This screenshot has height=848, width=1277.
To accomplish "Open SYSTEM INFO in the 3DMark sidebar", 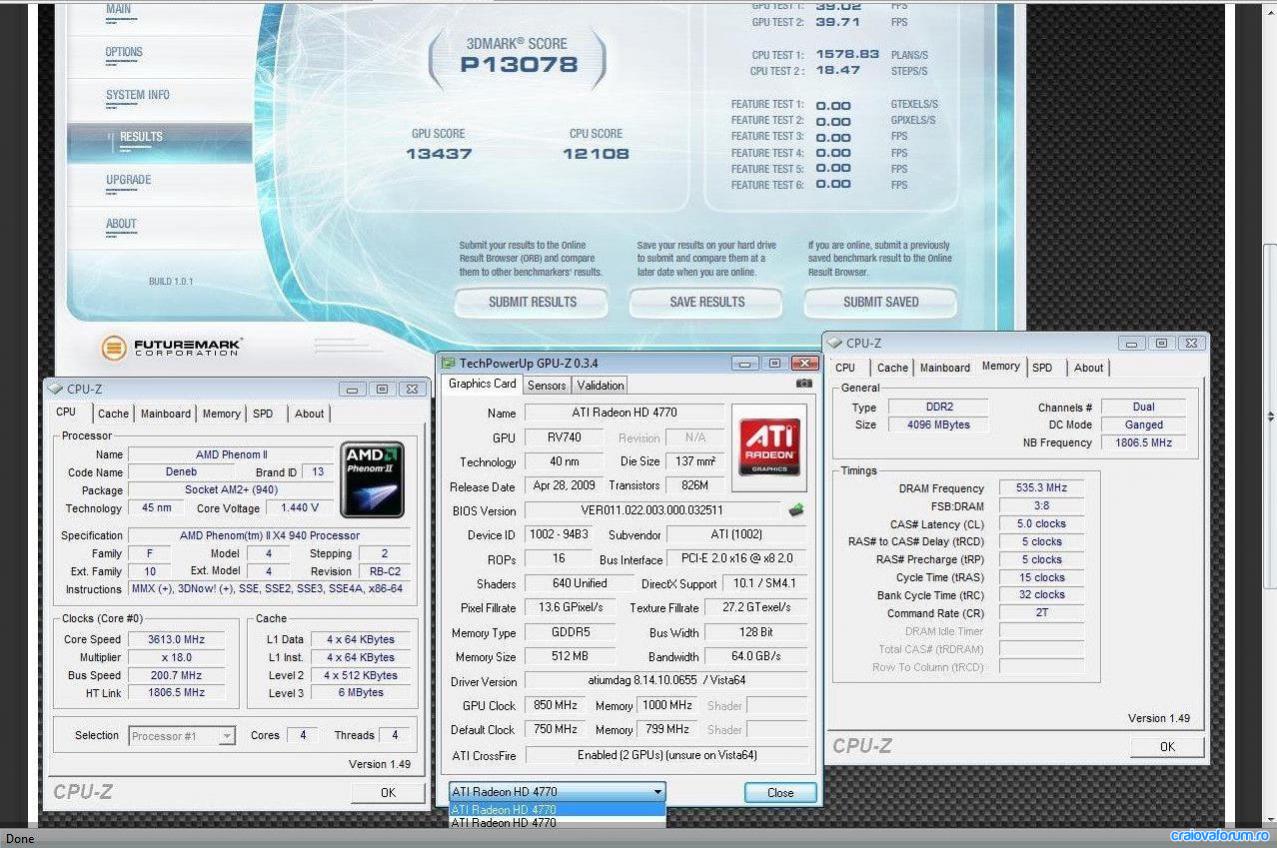I will click(x=138, y=95).
